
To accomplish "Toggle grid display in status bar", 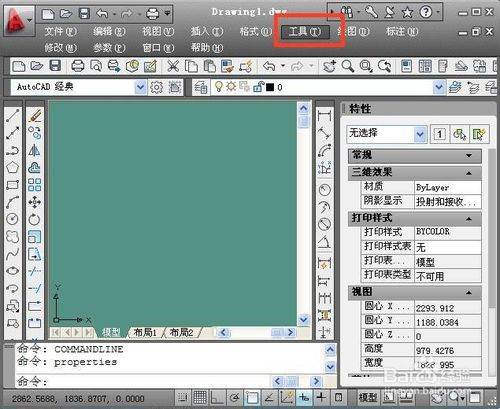I will pyautogui.click(x=200, y=397).
